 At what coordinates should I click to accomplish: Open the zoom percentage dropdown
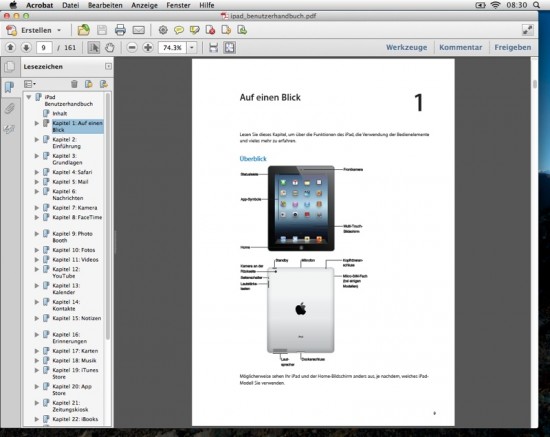(192, 47)
